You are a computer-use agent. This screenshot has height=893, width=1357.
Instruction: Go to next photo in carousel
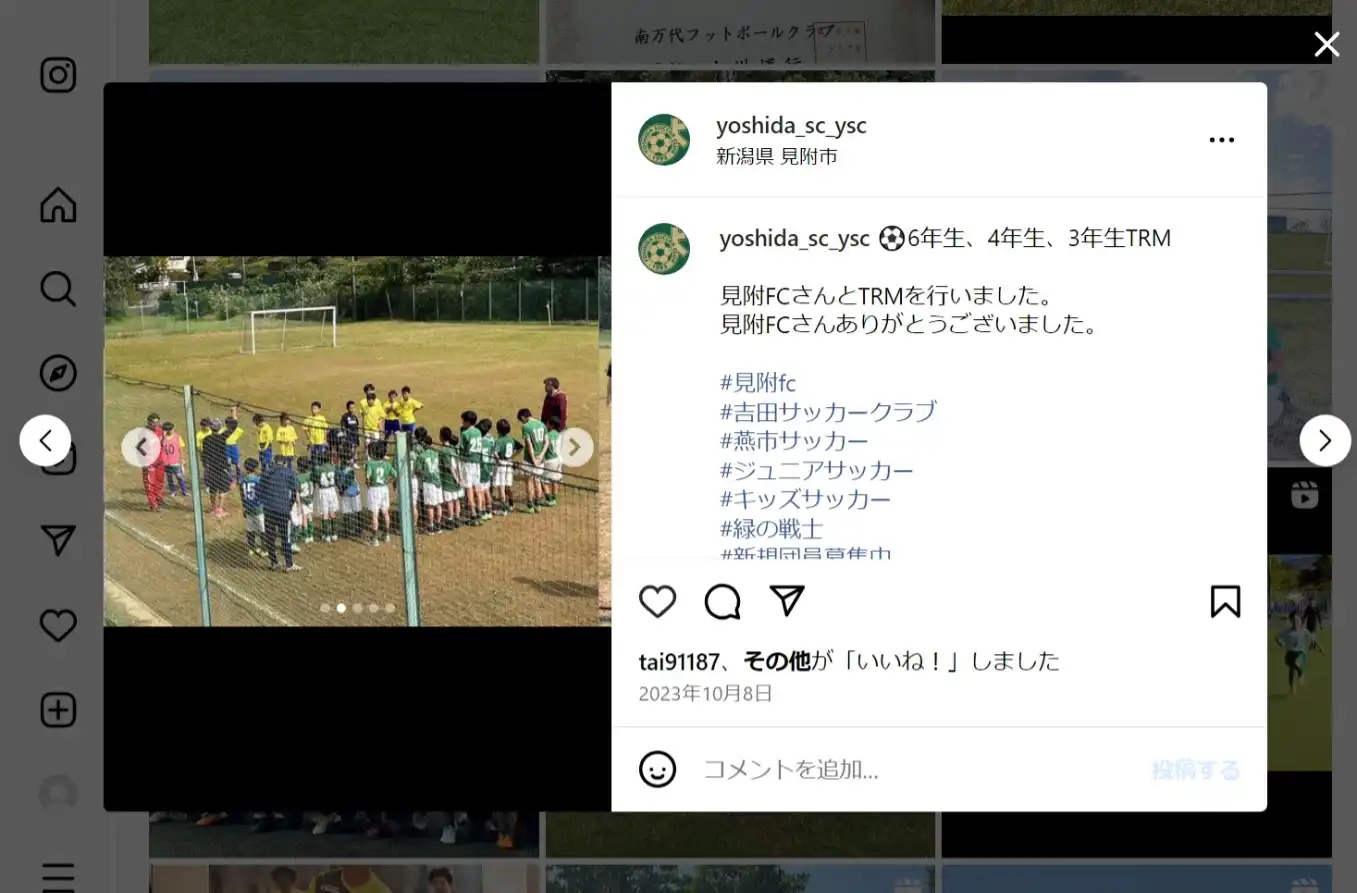pos(575,447)
